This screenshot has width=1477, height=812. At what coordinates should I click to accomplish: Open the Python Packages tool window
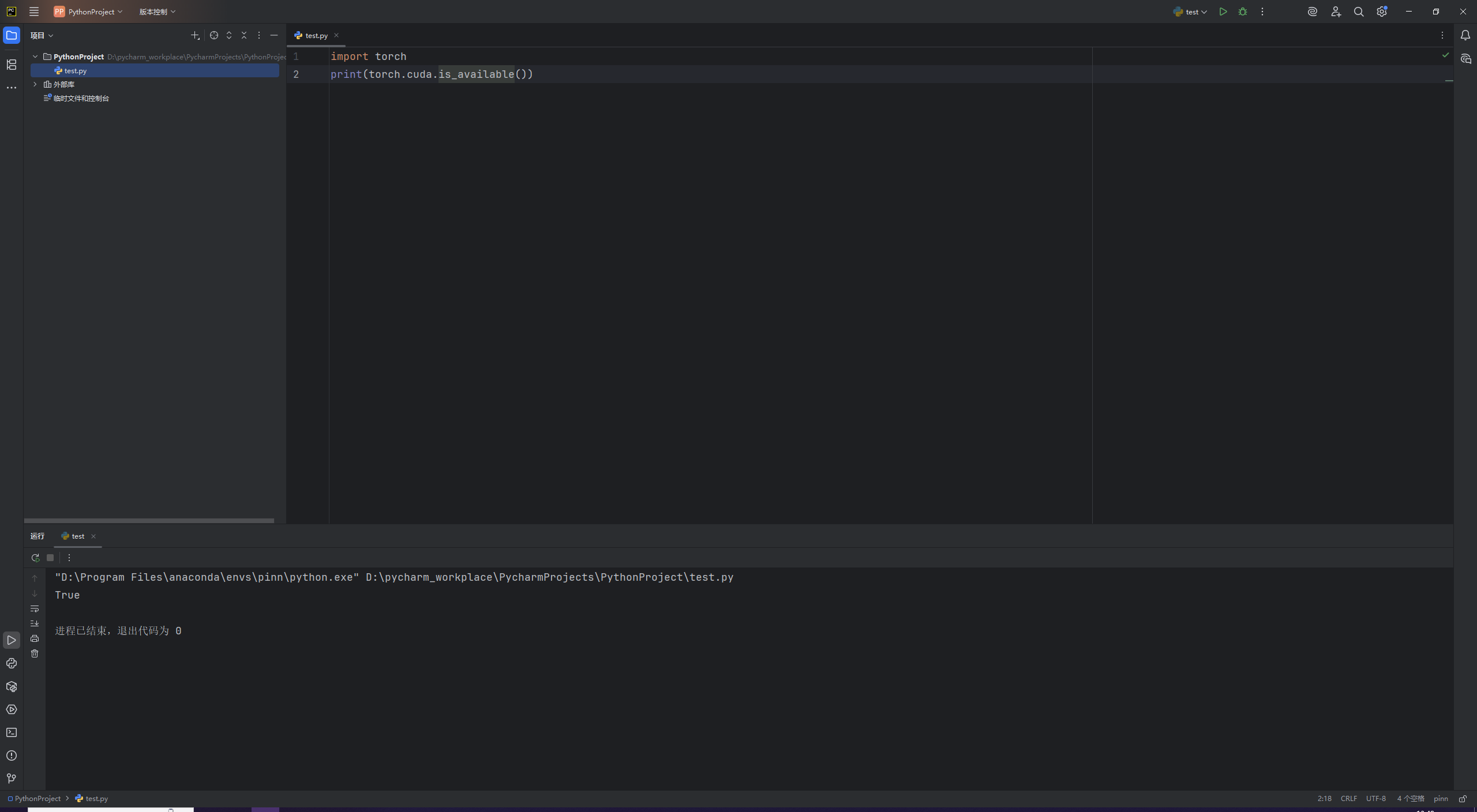pos(12,686)
